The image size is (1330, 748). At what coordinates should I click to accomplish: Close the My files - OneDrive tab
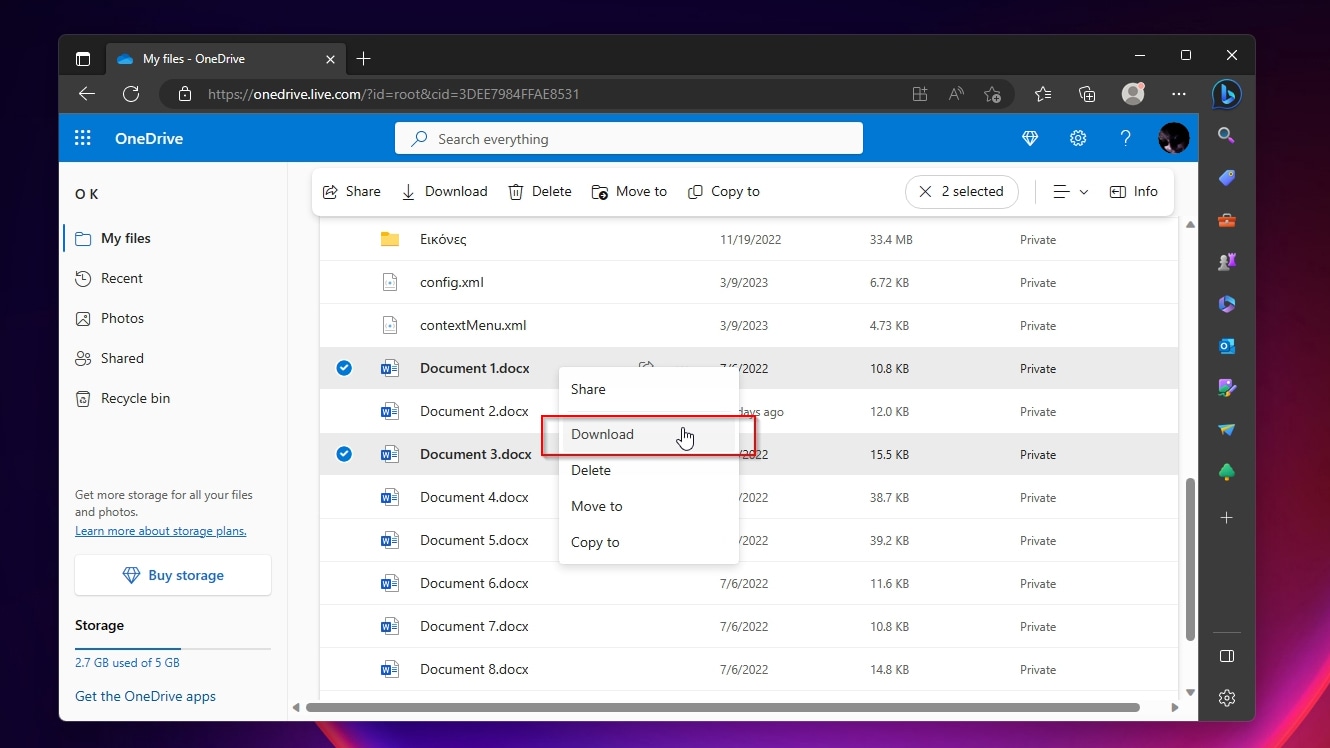331,59
